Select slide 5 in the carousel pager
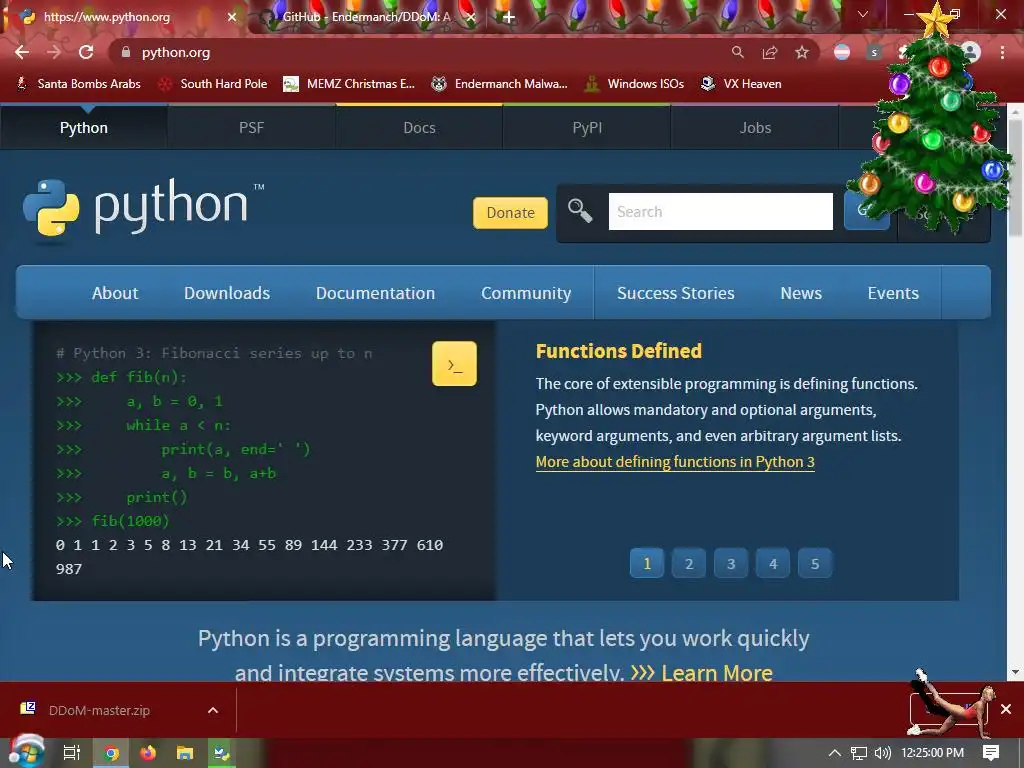Image resolution: width=1024 pixels, height=768 pixels. click(814, 564)
